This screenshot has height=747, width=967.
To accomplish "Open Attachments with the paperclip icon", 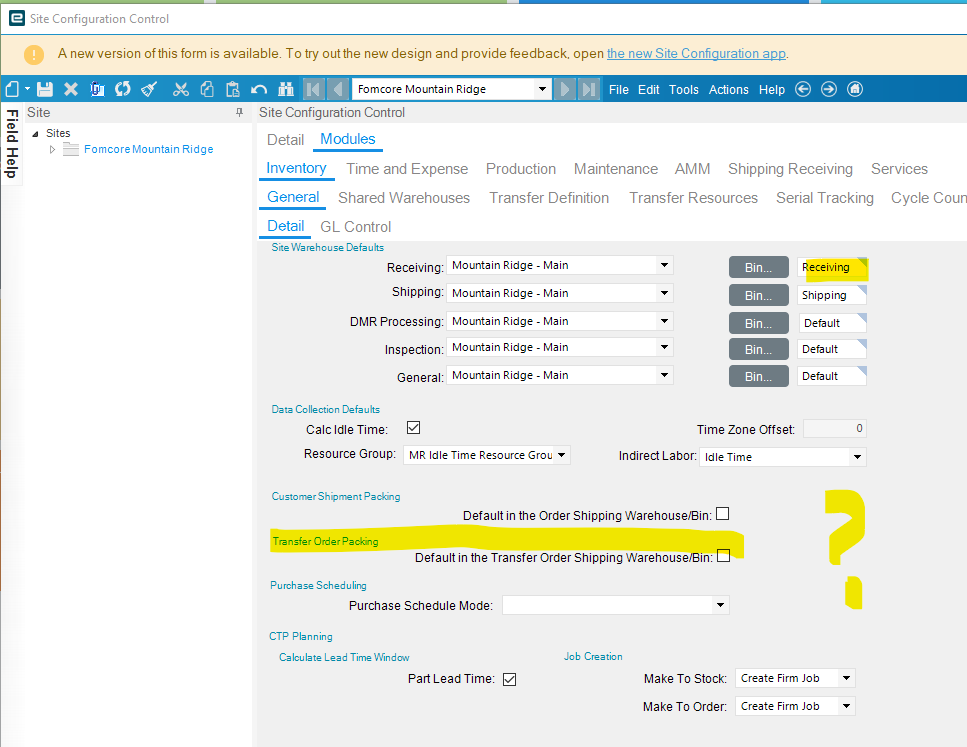I will pyautogui.click(x=97, y=89).
